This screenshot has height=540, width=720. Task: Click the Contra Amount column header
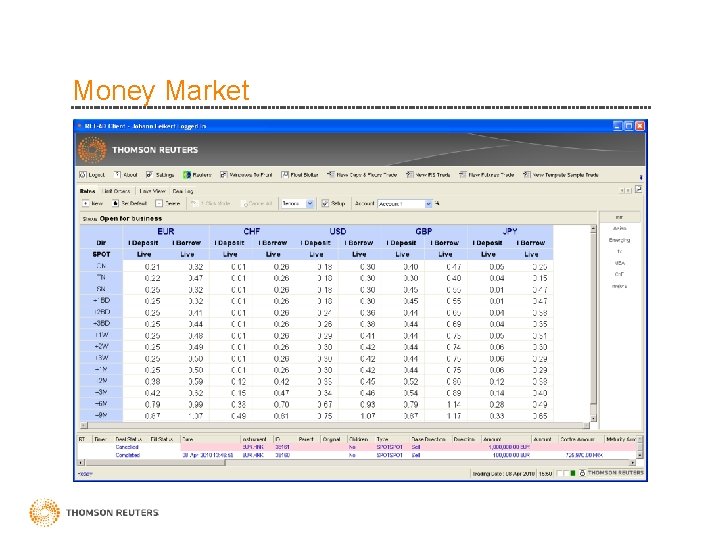pyautogui.click(x=580, y=439)
